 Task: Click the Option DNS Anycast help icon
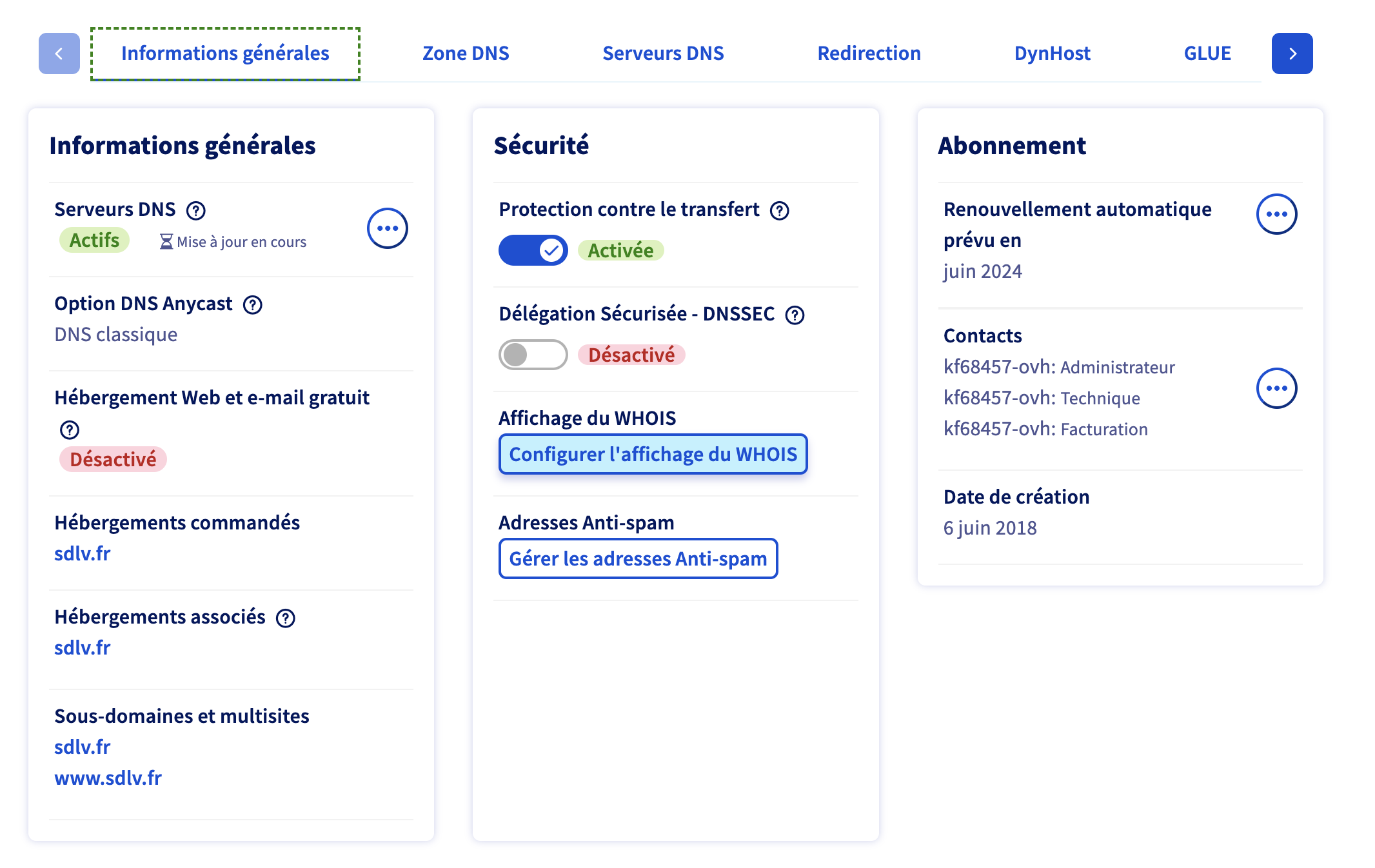click(252, 304)
